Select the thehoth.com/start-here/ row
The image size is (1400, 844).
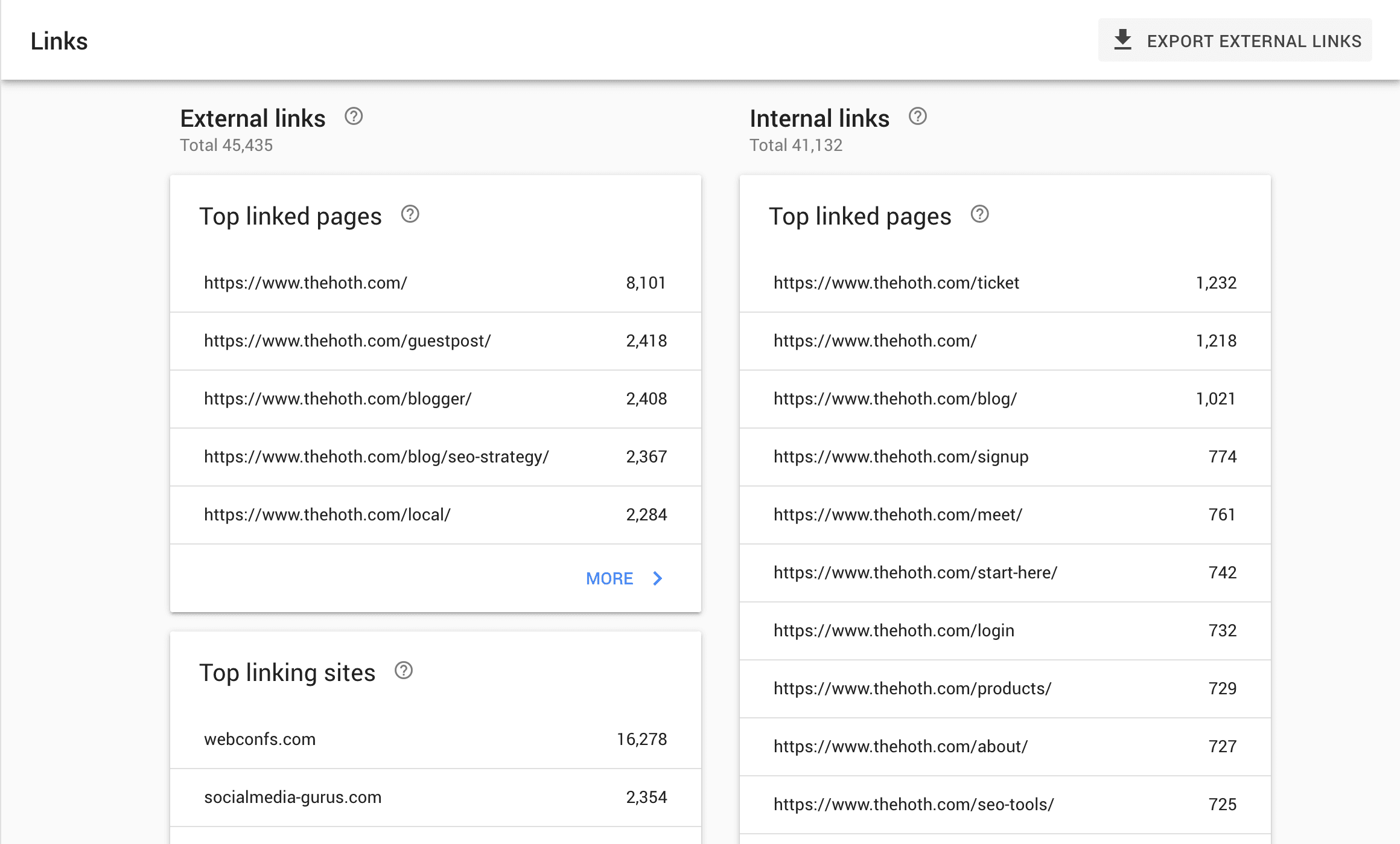coord(1005,573)
